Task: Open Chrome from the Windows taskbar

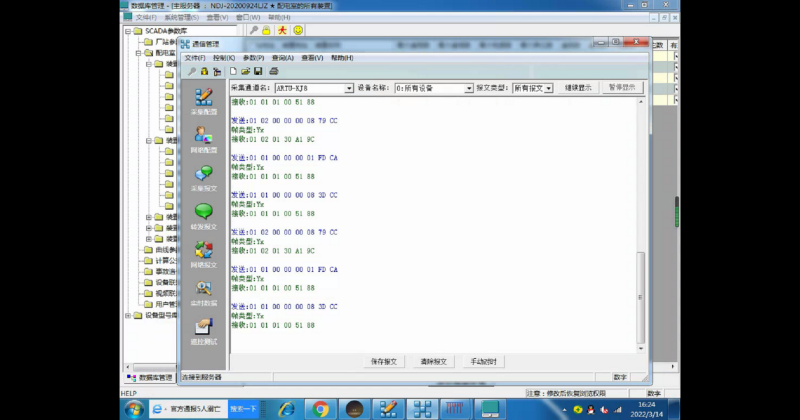Action: pos(320,409)
